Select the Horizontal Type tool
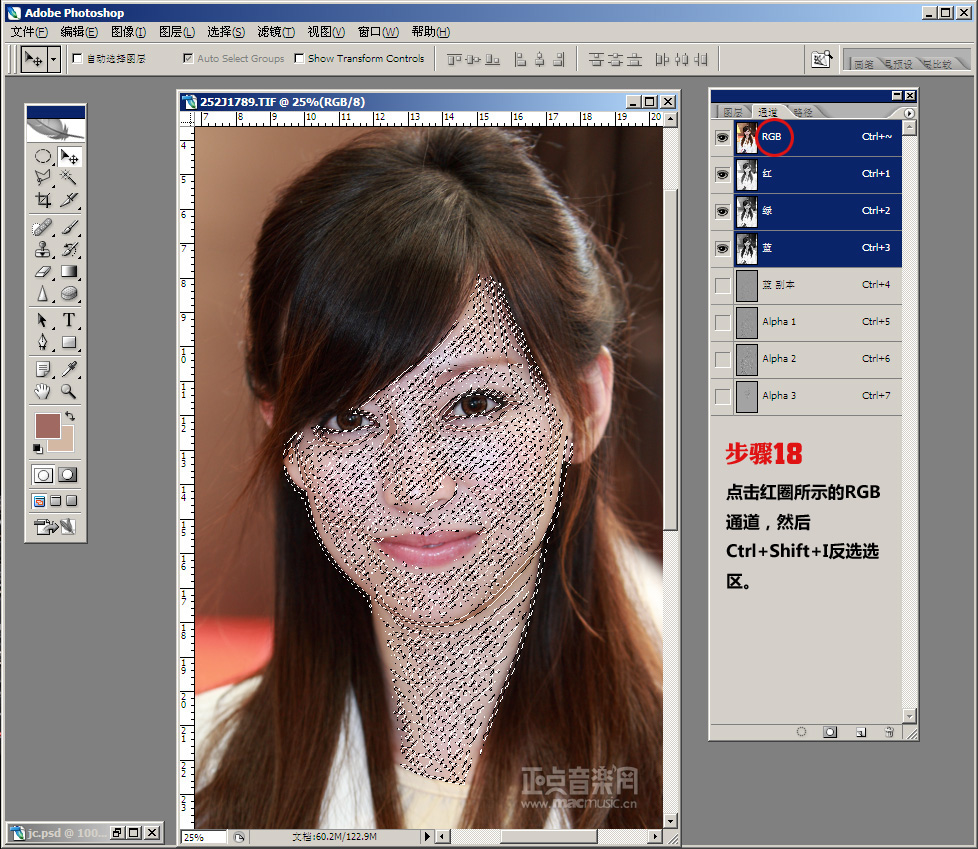 click(69, 320)
